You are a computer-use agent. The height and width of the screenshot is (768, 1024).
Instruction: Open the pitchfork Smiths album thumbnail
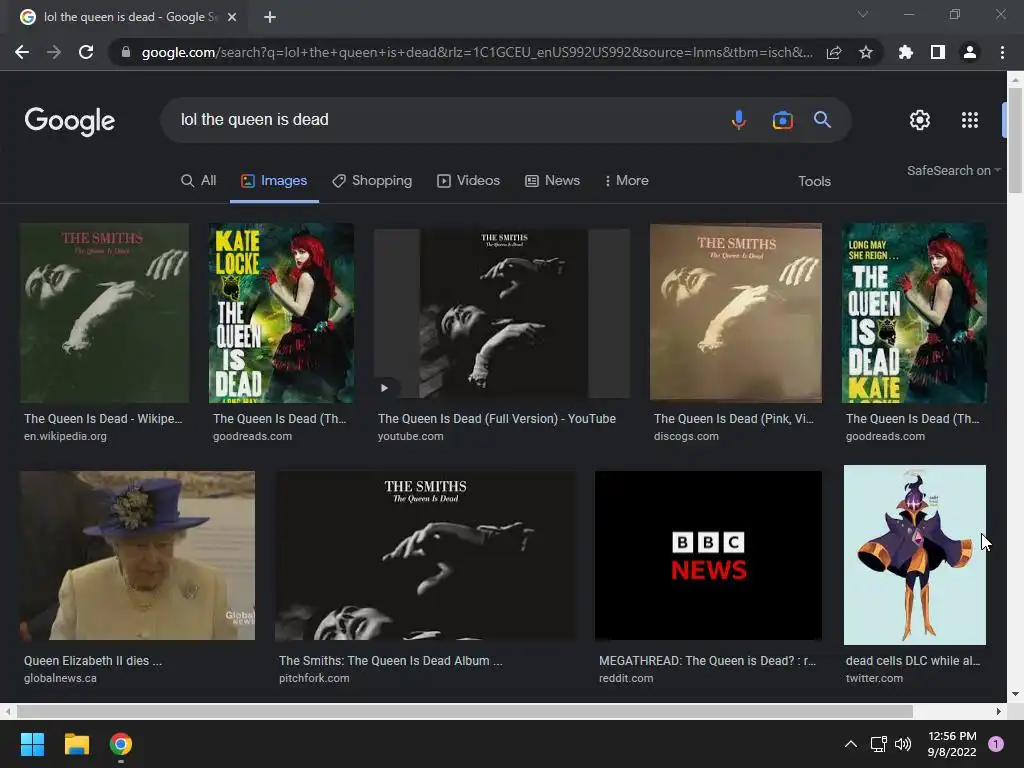tap(426, 556)
